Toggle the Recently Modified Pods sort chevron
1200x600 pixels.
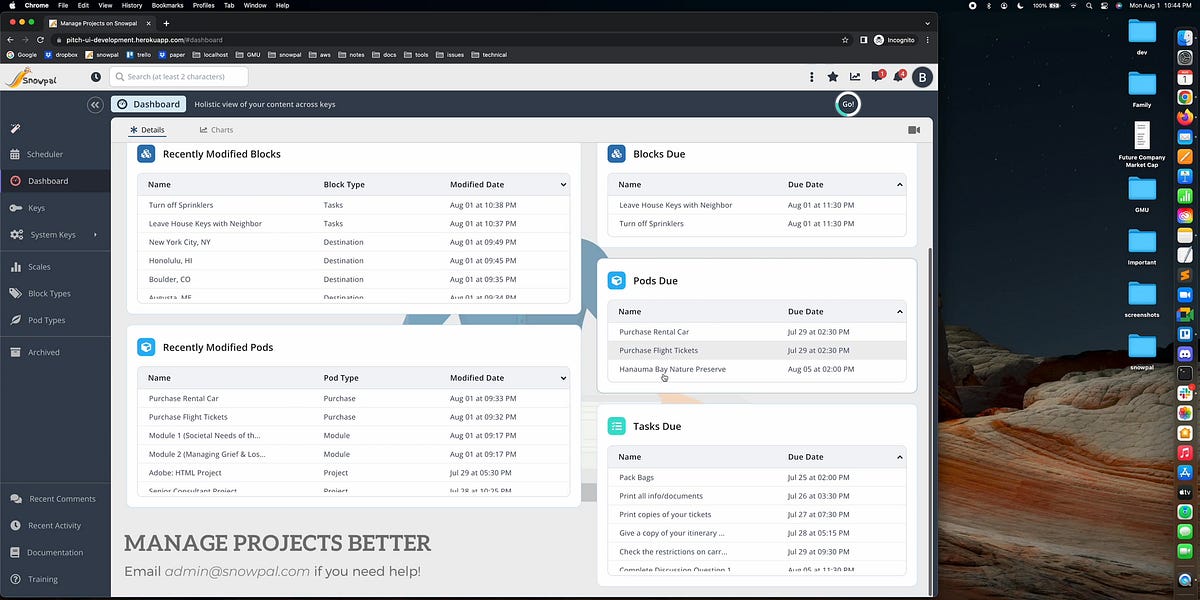564,378
